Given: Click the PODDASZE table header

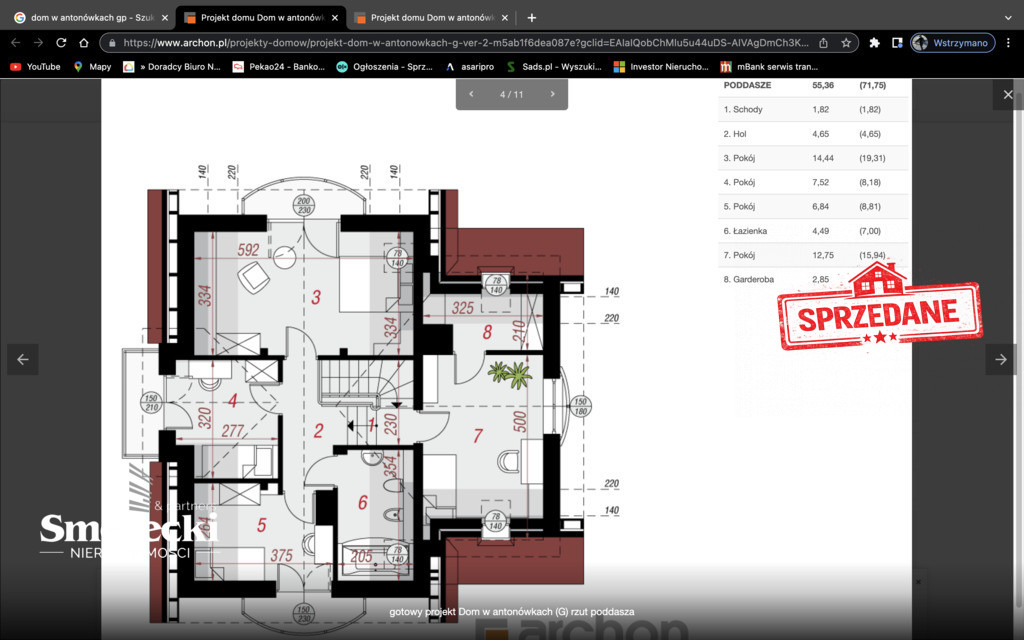Looking at the screenshot, I should point(747,86).
